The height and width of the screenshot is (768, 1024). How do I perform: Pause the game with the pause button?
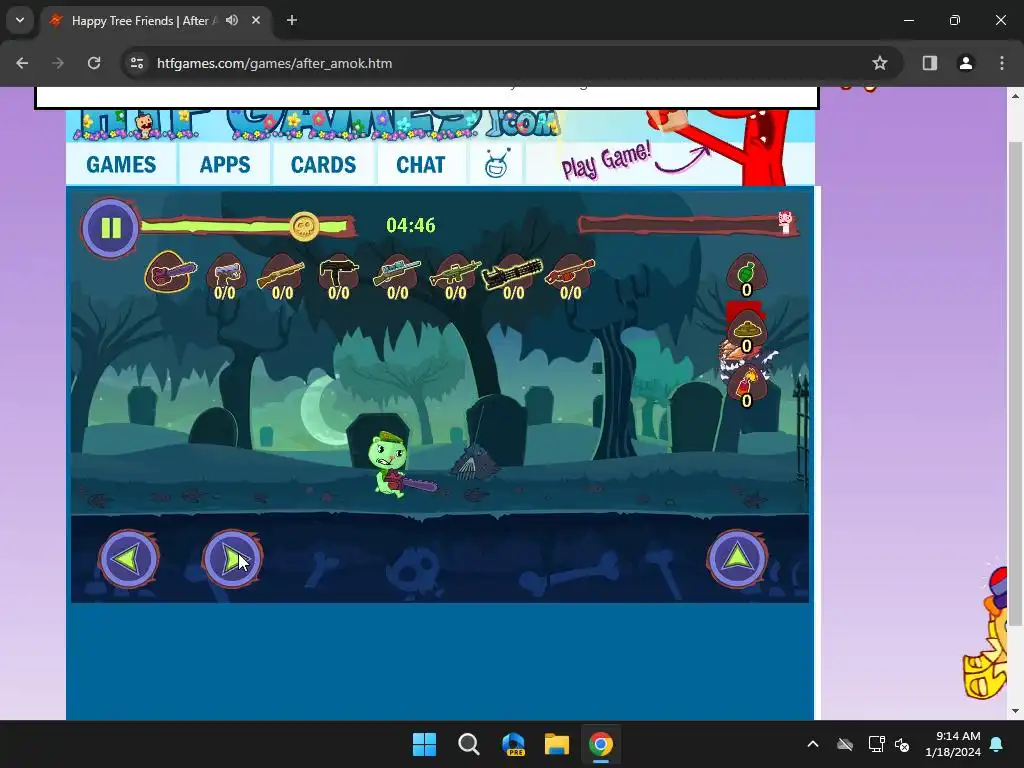tap(110, 228)
